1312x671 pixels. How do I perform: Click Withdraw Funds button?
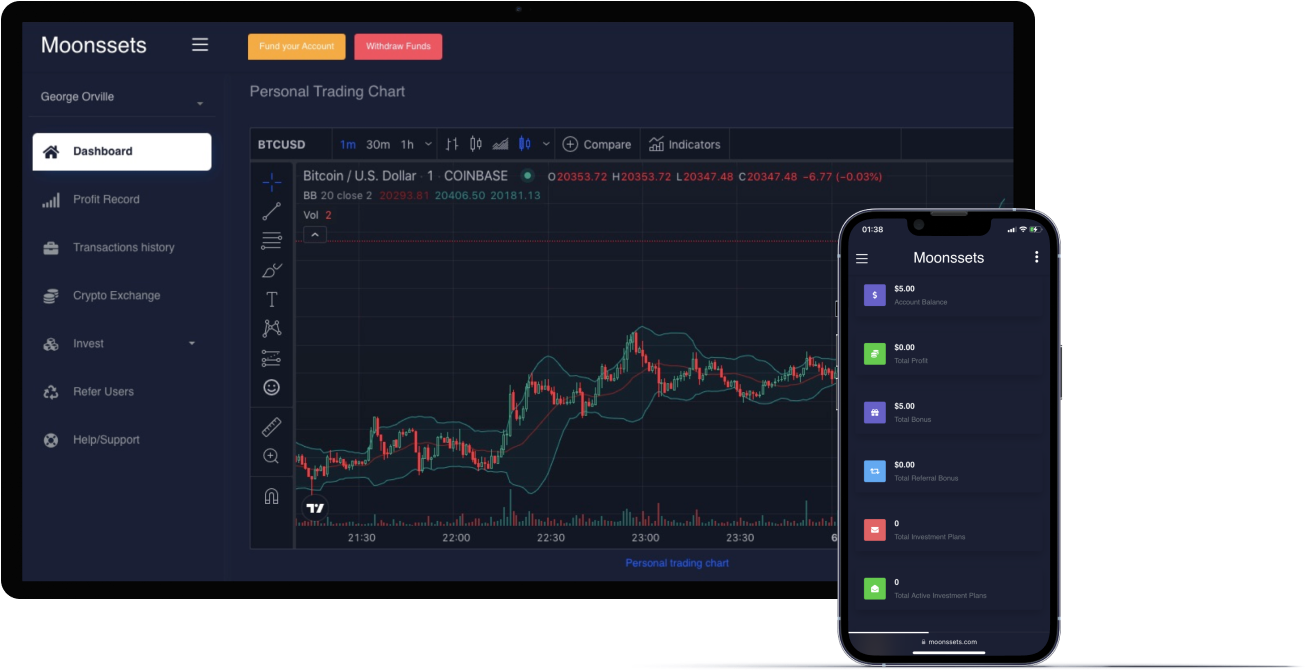[398, 47]
